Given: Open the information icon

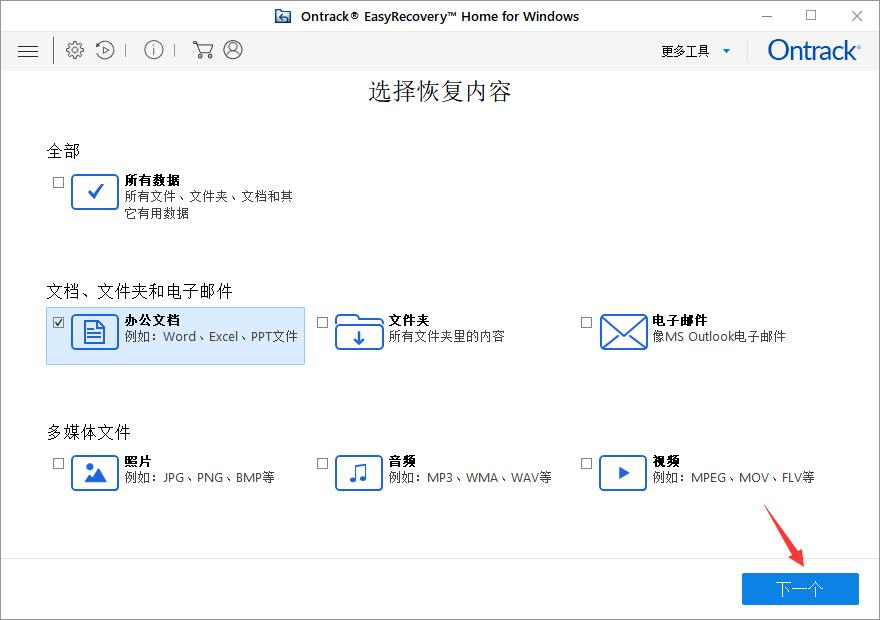Looking at the screenshot, I should [x=153, y=50].
